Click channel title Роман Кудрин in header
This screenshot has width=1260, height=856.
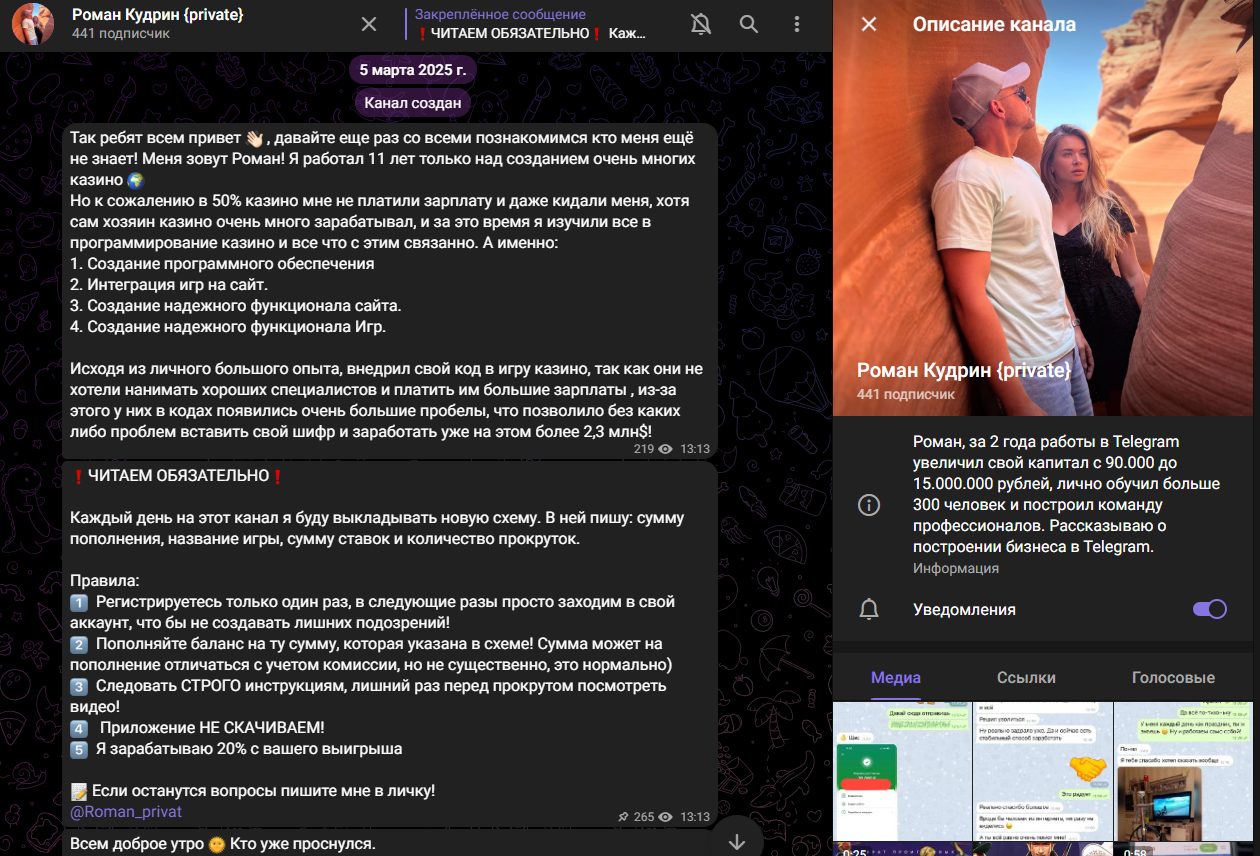(x=158, y=15)
